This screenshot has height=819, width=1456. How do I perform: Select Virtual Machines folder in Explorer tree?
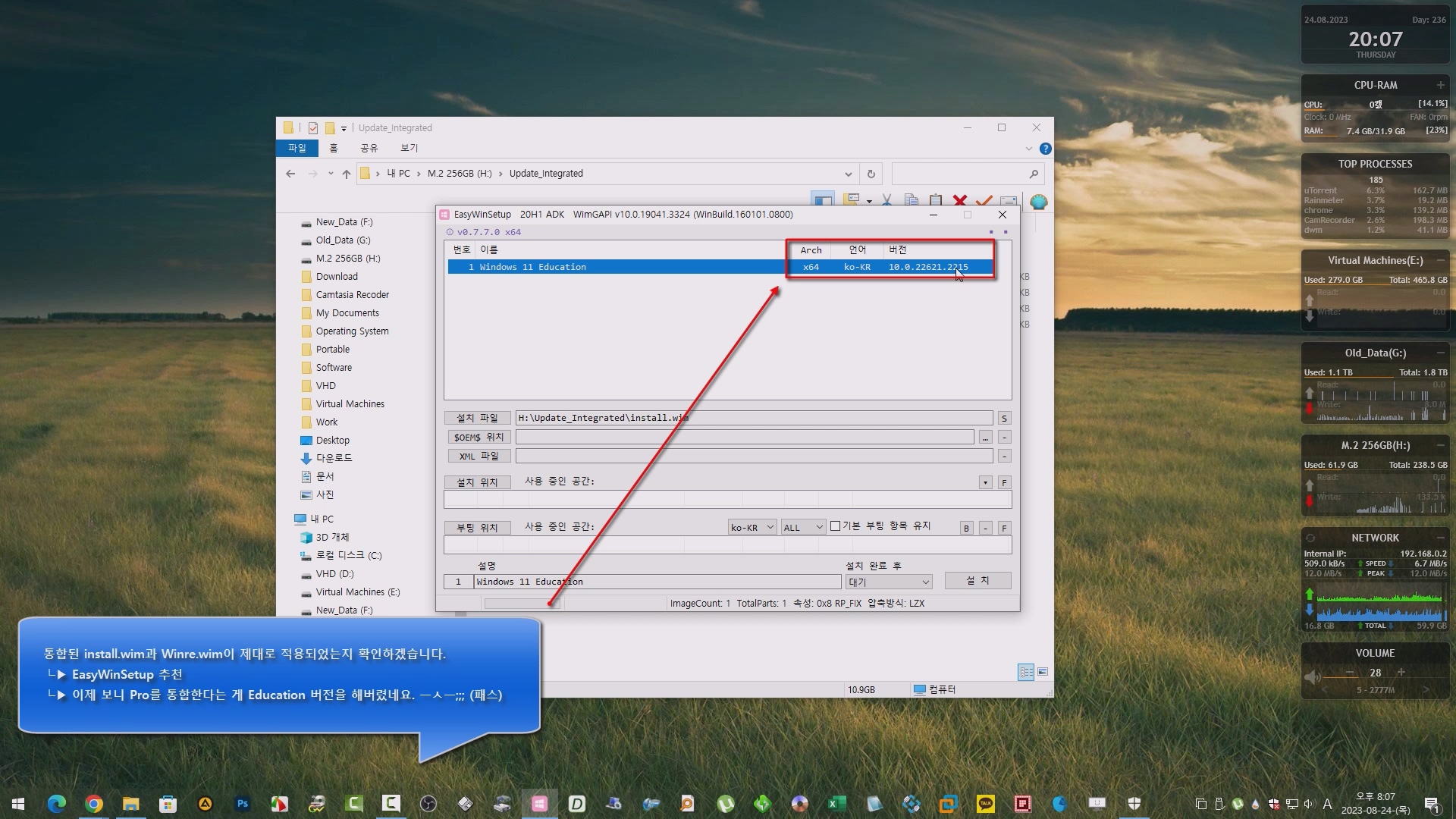click(350, 404)
